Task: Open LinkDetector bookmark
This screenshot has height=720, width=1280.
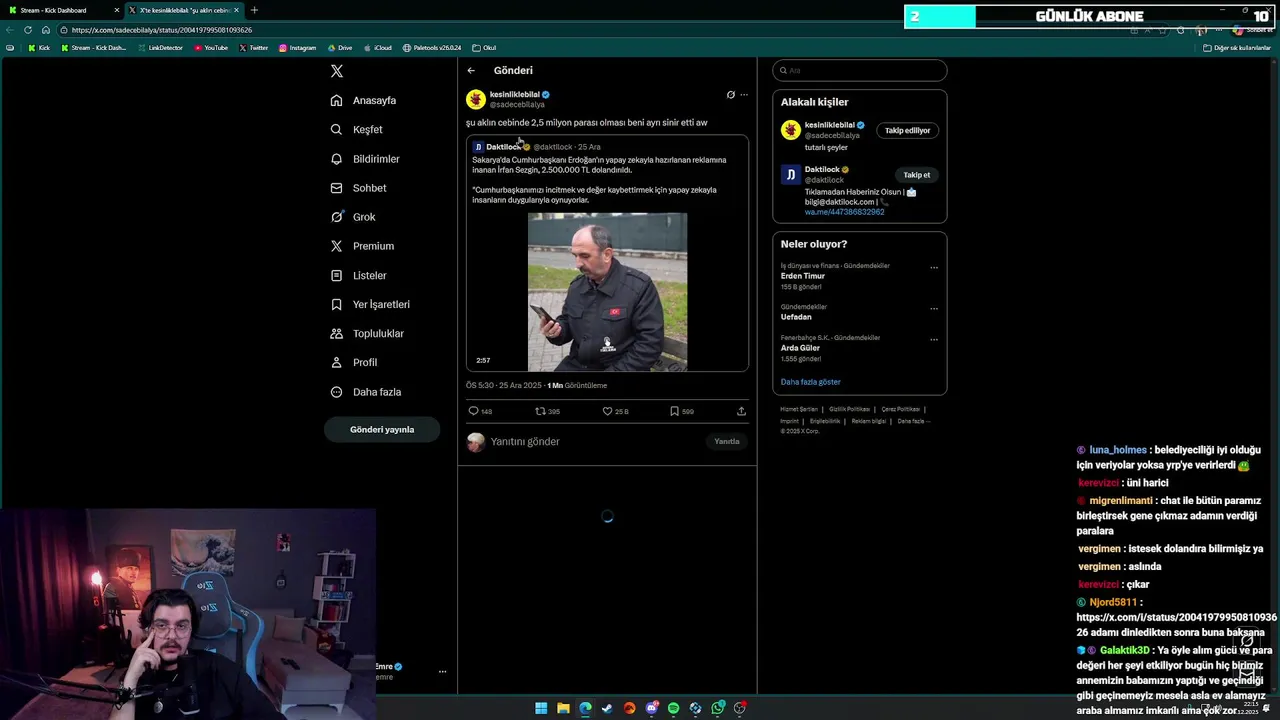Action: point(159,48)
